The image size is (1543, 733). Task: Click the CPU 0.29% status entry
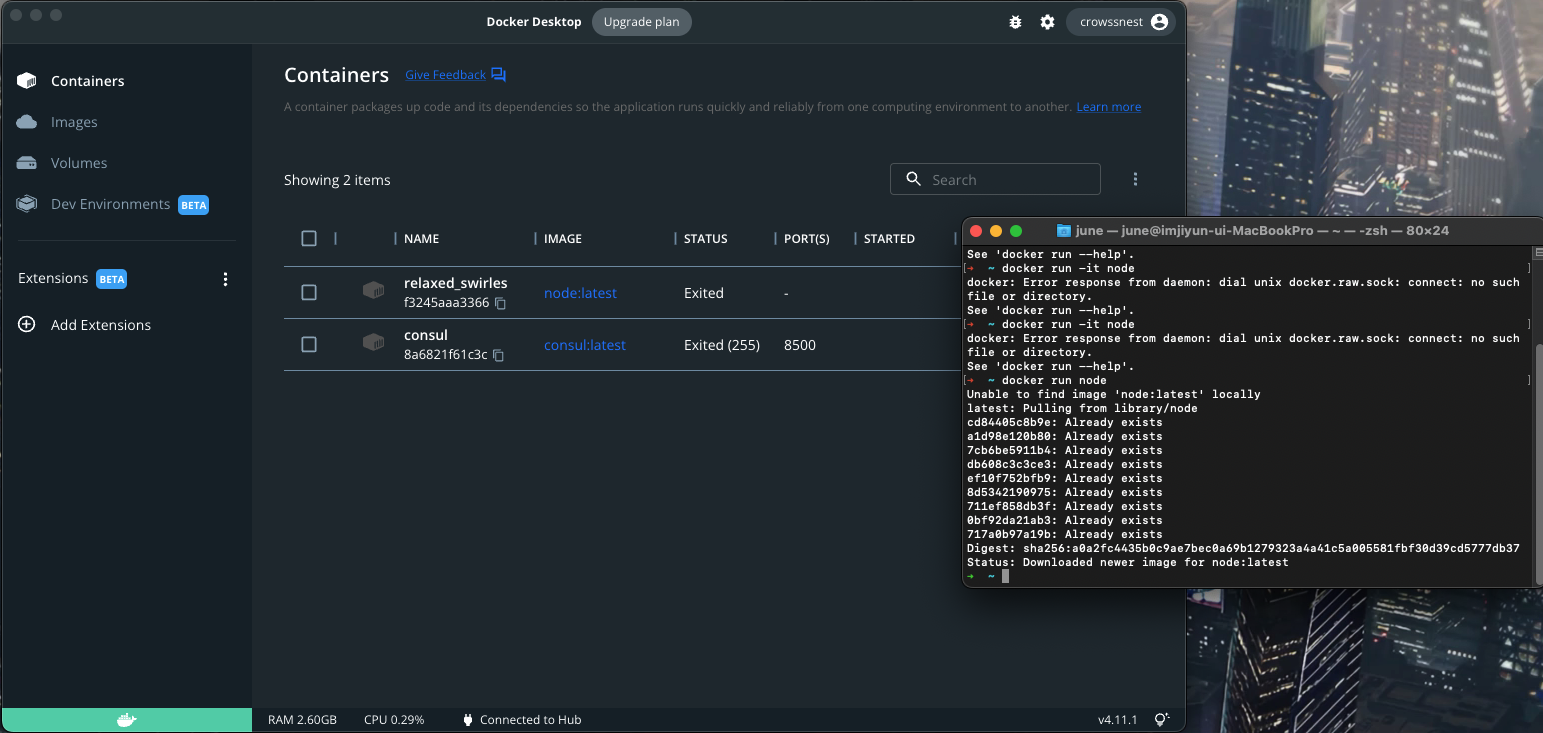[394, 720]
